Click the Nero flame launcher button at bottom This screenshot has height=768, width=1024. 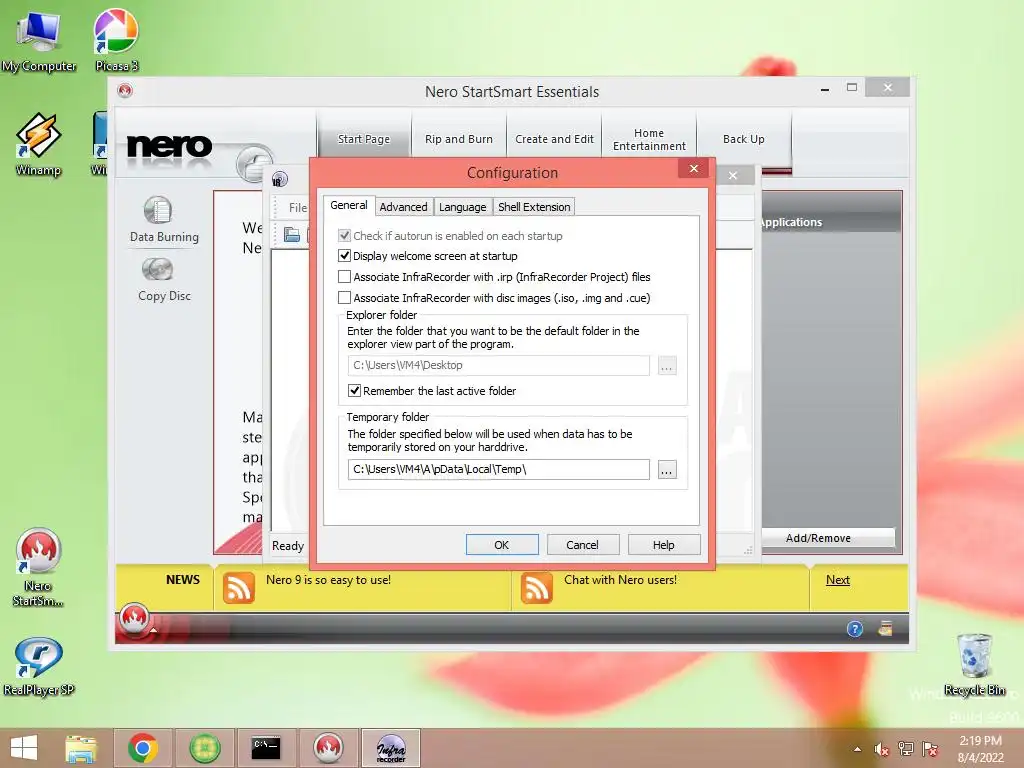tap(135, 618)
